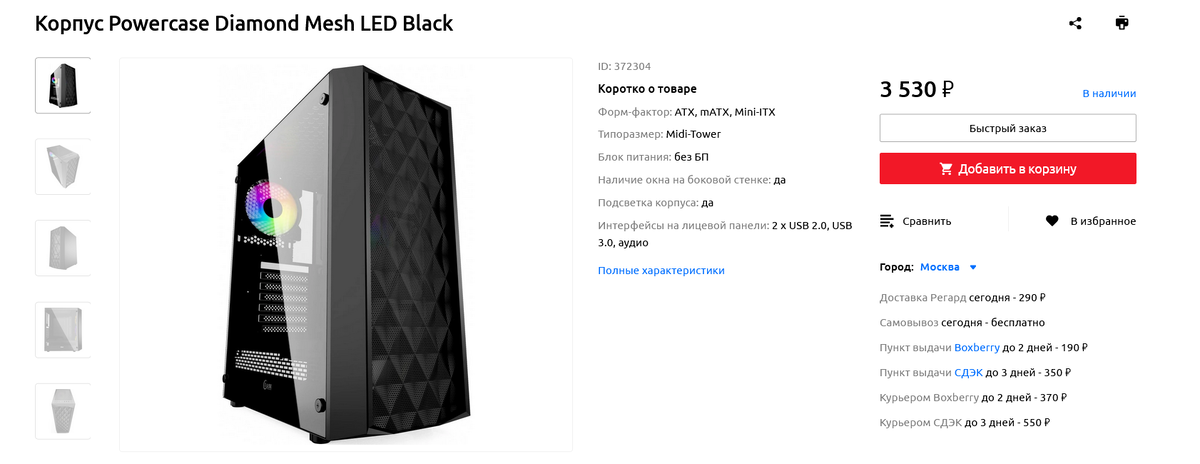The height and width of the screenshot is (464, 1200).
Task: Click the heart favorites icon
Action: click(x=1052, y=221)
